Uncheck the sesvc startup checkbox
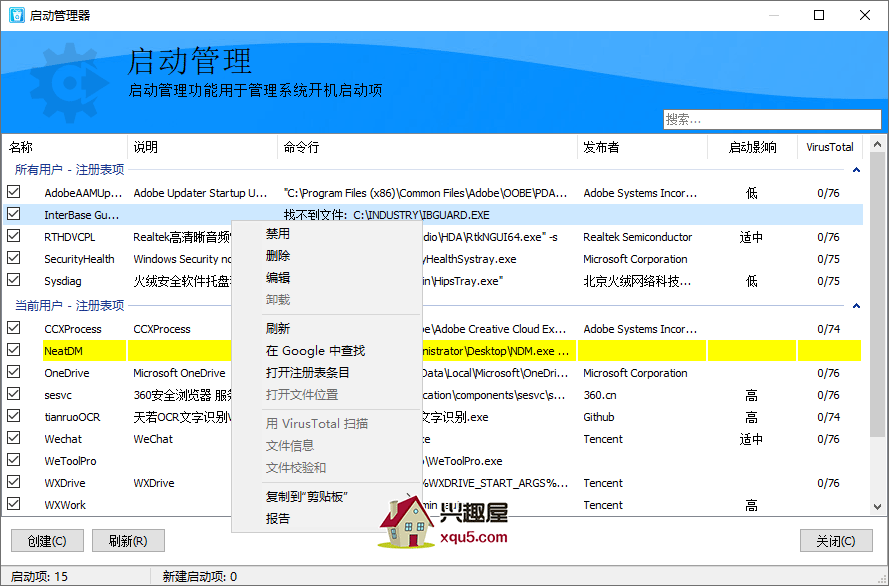Image resolution: width=889 pixels, height=586 pixels. [14, 394]
